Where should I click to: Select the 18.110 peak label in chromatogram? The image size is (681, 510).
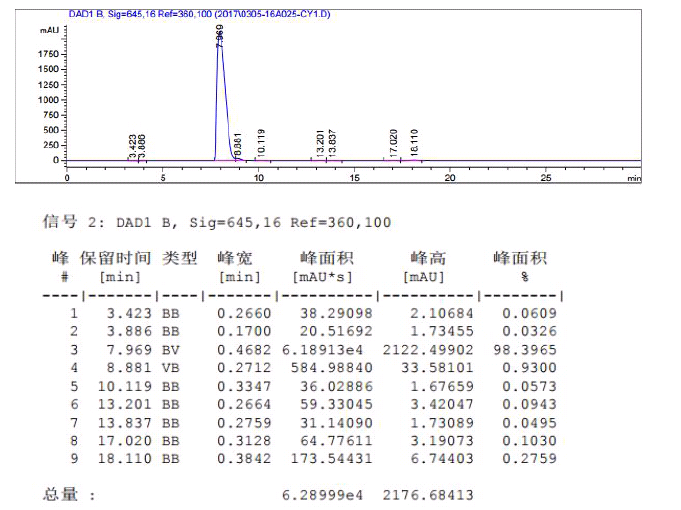click(415, 141)
